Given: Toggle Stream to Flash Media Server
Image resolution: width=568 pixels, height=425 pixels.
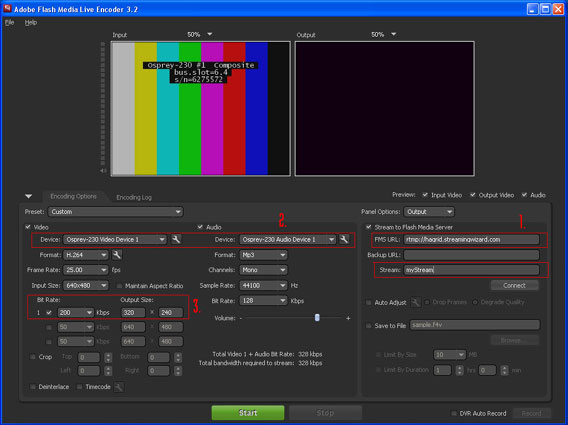Looking at the screenshot, I should click(x=368, y=227).
